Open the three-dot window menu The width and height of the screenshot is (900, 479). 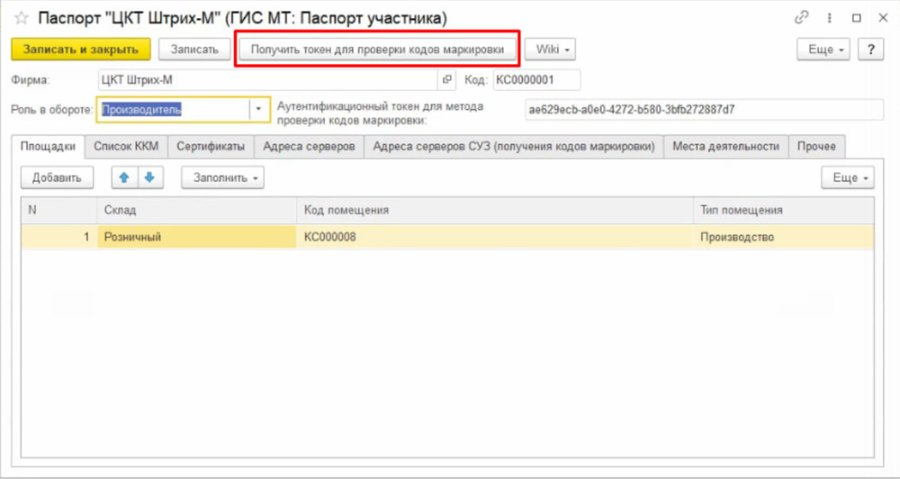point(829,18)
